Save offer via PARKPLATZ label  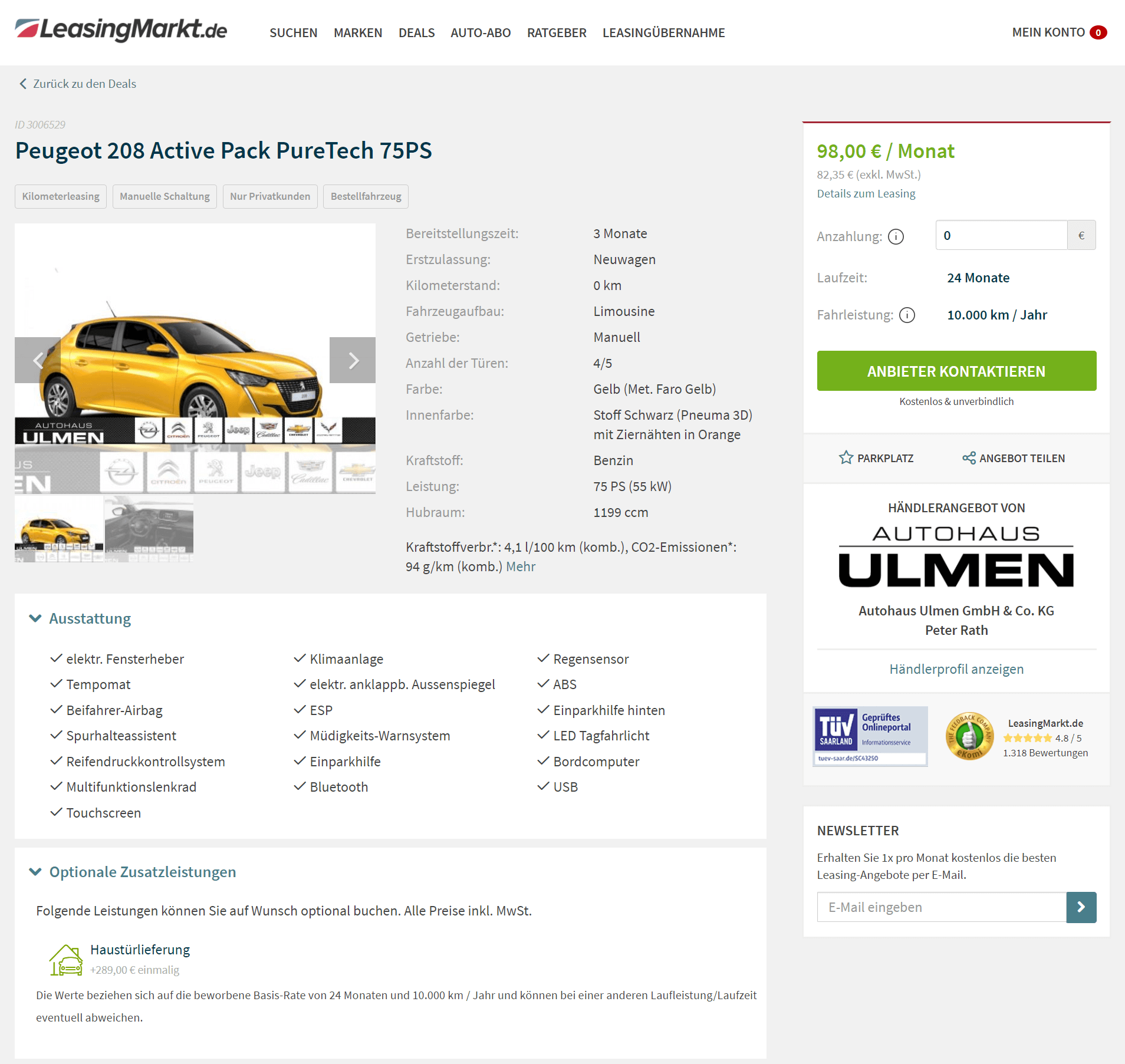click(x=885, y=458)
